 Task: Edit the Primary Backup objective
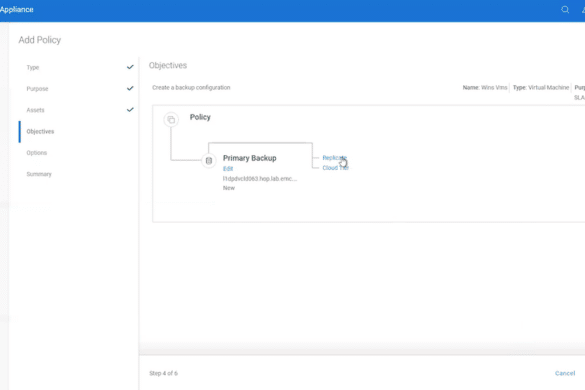point(228,169)
